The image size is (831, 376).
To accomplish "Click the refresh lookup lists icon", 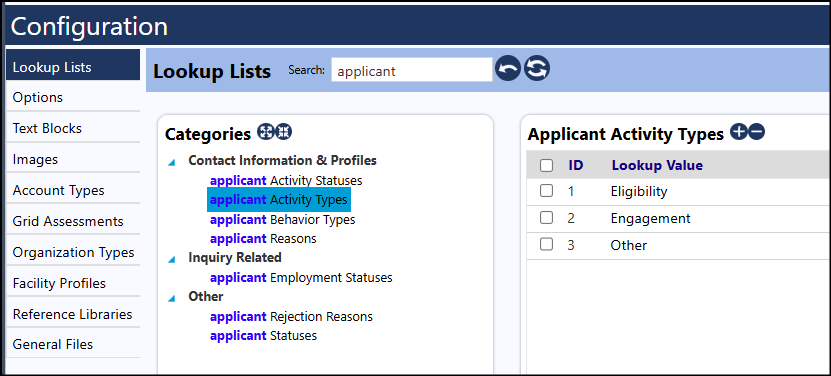I will click(537, 69).
